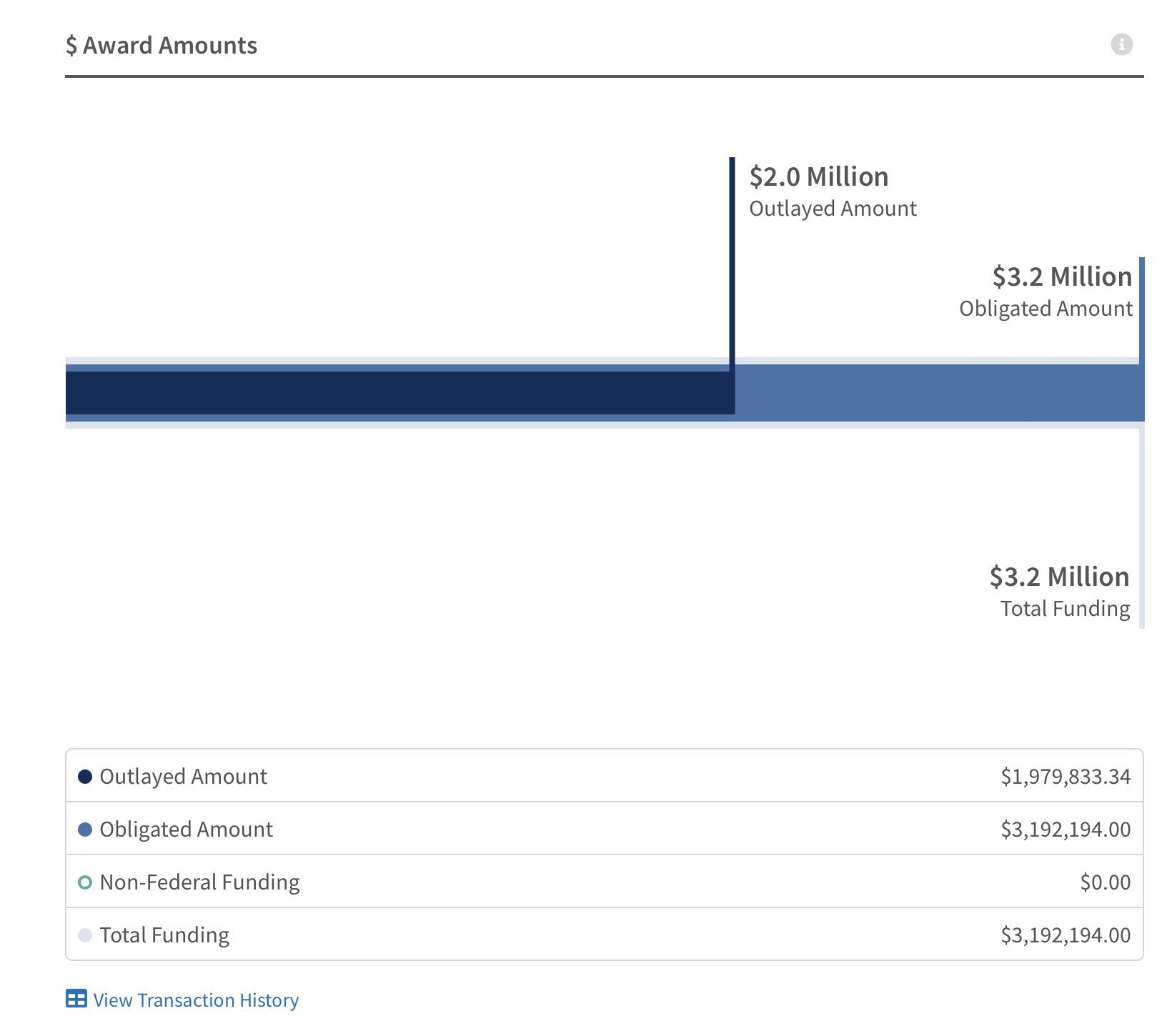1172x1036 pixels.
Task: Click the Total Funding chart caption
Action: coord(1066,609)
